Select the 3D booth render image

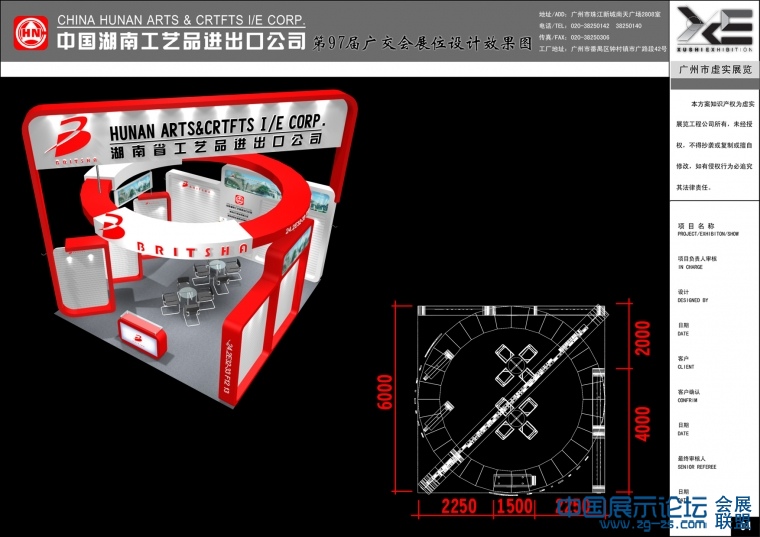pyautogui.click(x=190, y=248)
